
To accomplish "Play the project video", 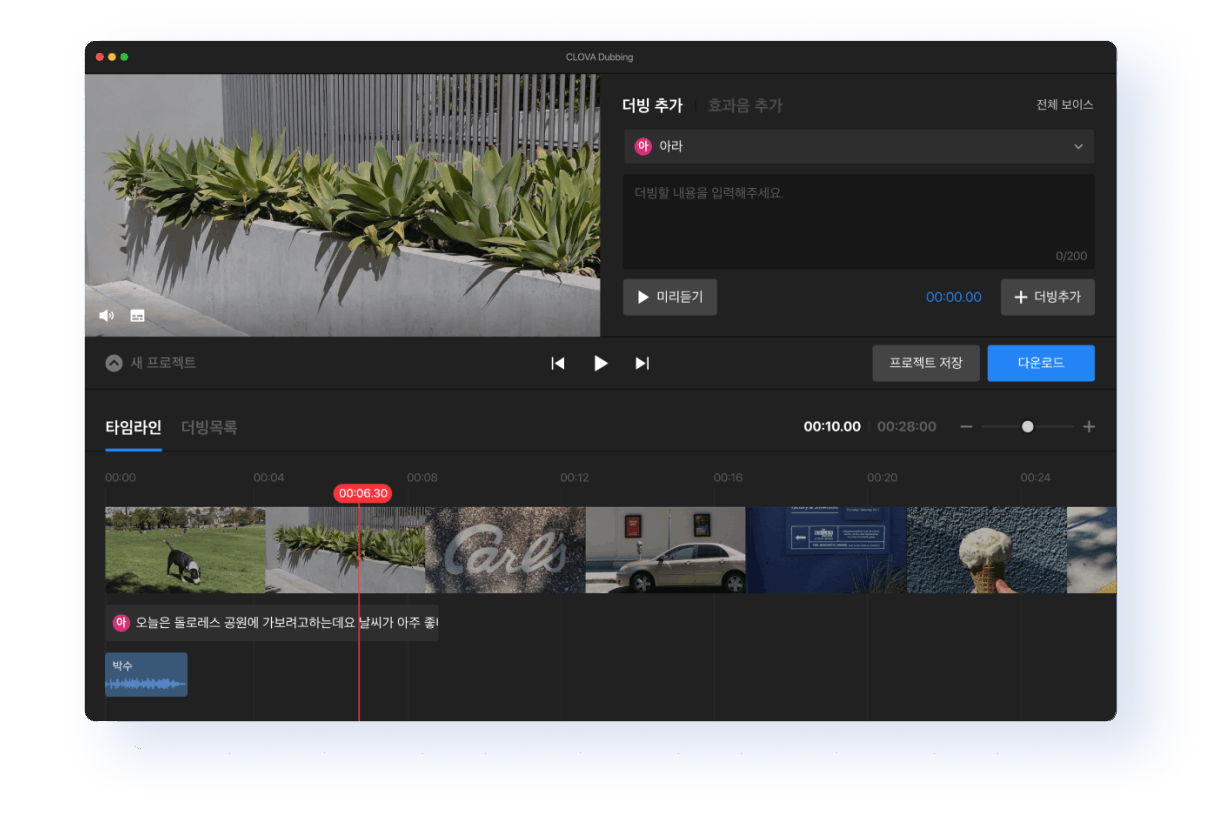I will click(x=600, y=363).
